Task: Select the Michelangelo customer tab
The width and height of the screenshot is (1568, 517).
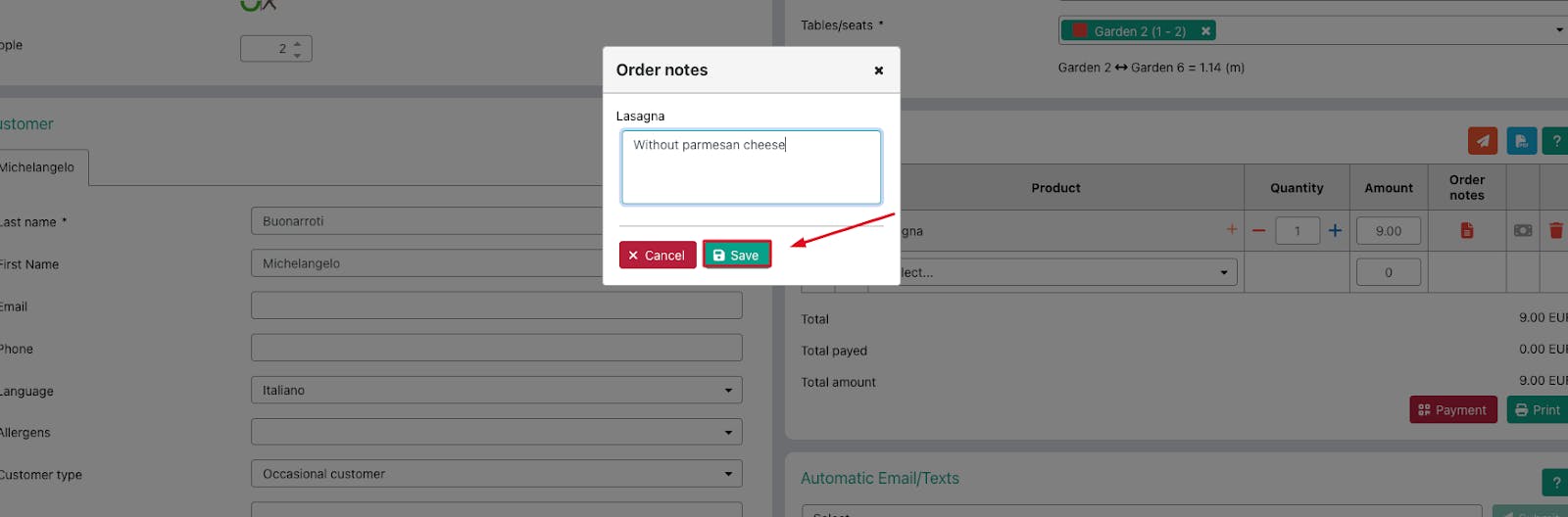Action: click(39, 167)
